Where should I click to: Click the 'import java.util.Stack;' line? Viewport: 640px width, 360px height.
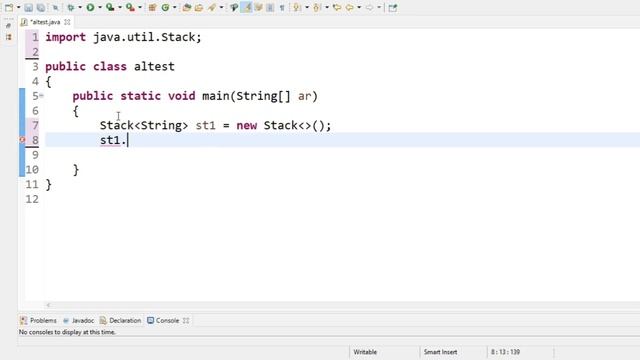tap(123, 37)
